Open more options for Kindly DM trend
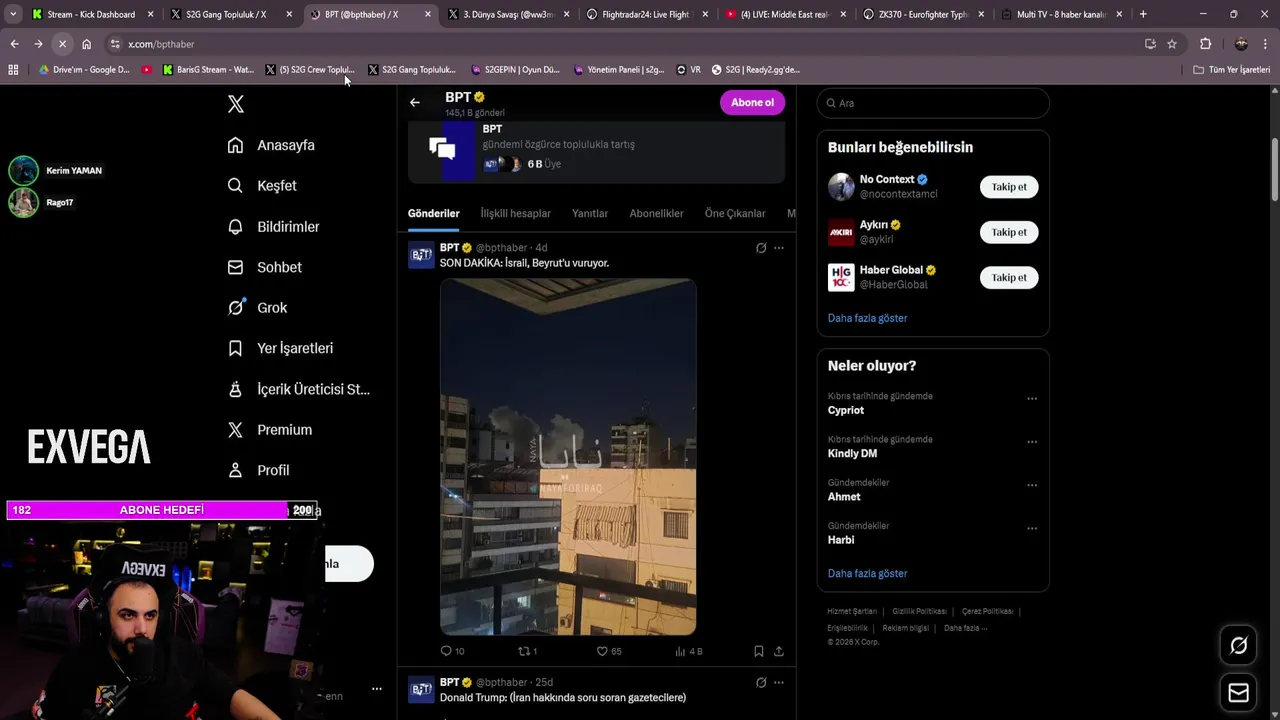Image resolution: width=1280 pixels, height=720 pixels. tap(1032, 441)
